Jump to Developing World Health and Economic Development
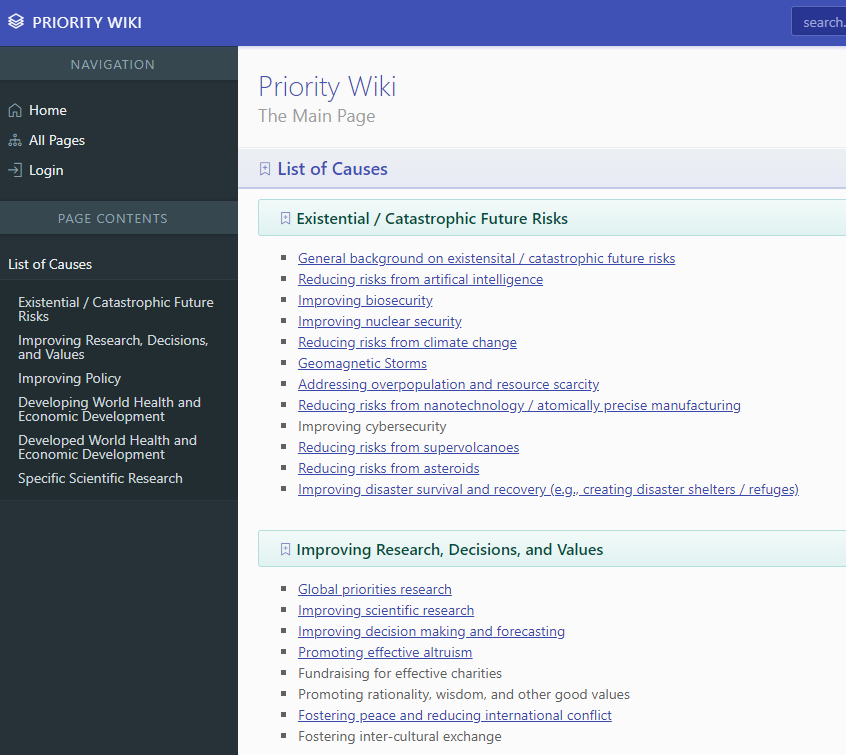Image resolution: width=846 pixels, height=755 pixels. [109, 409]
